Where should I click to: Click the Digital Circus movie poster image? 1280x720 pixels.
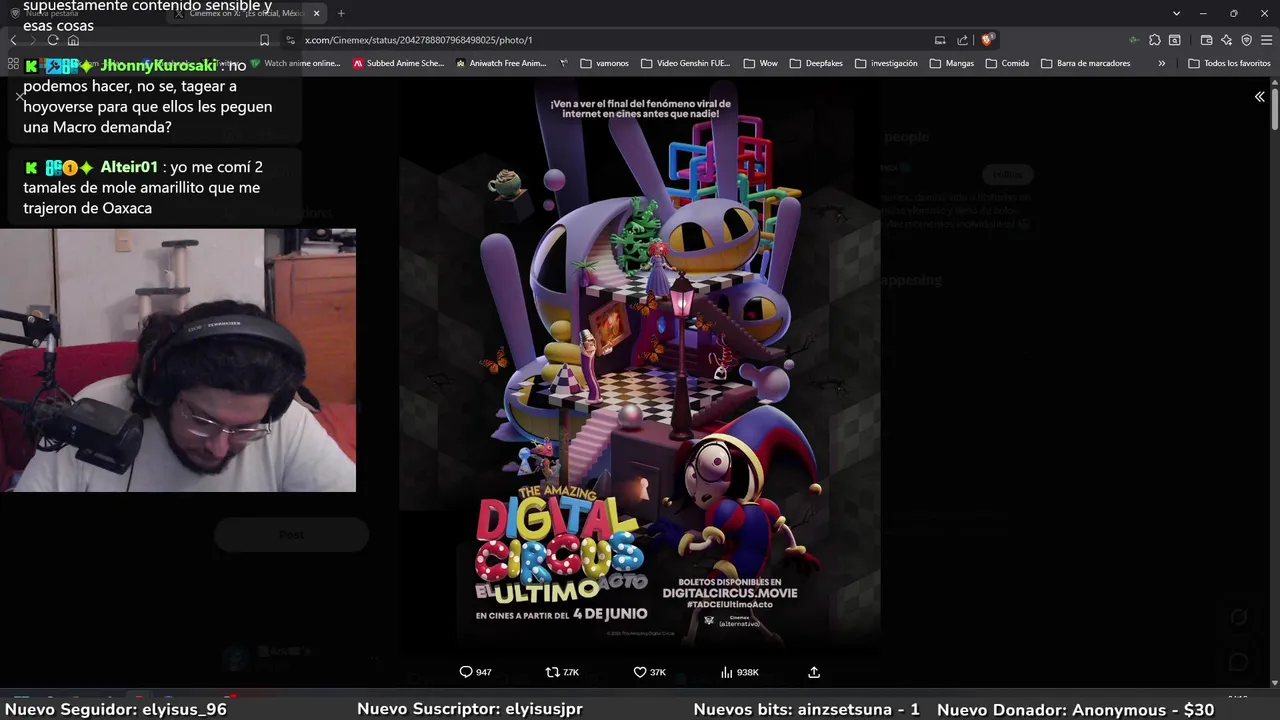(x=640, y=365)
